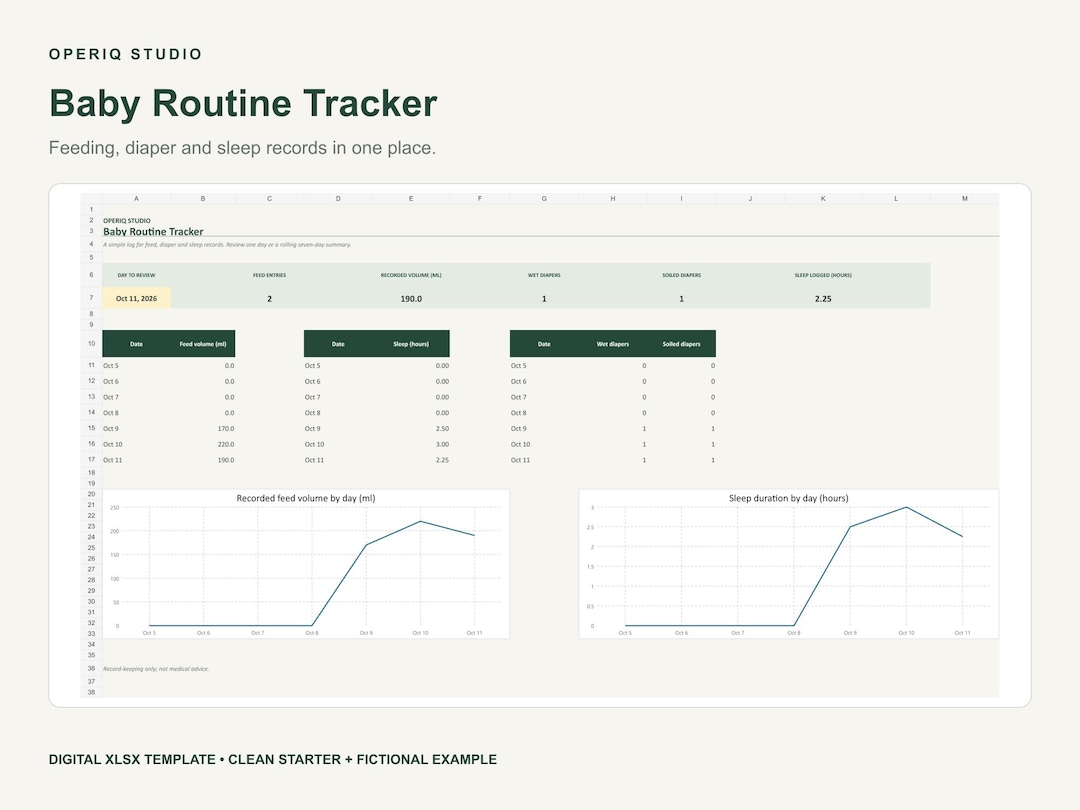Click the '150' axis label on the feed chart
Screen dimensions: 1080x810
coord(114,555)
